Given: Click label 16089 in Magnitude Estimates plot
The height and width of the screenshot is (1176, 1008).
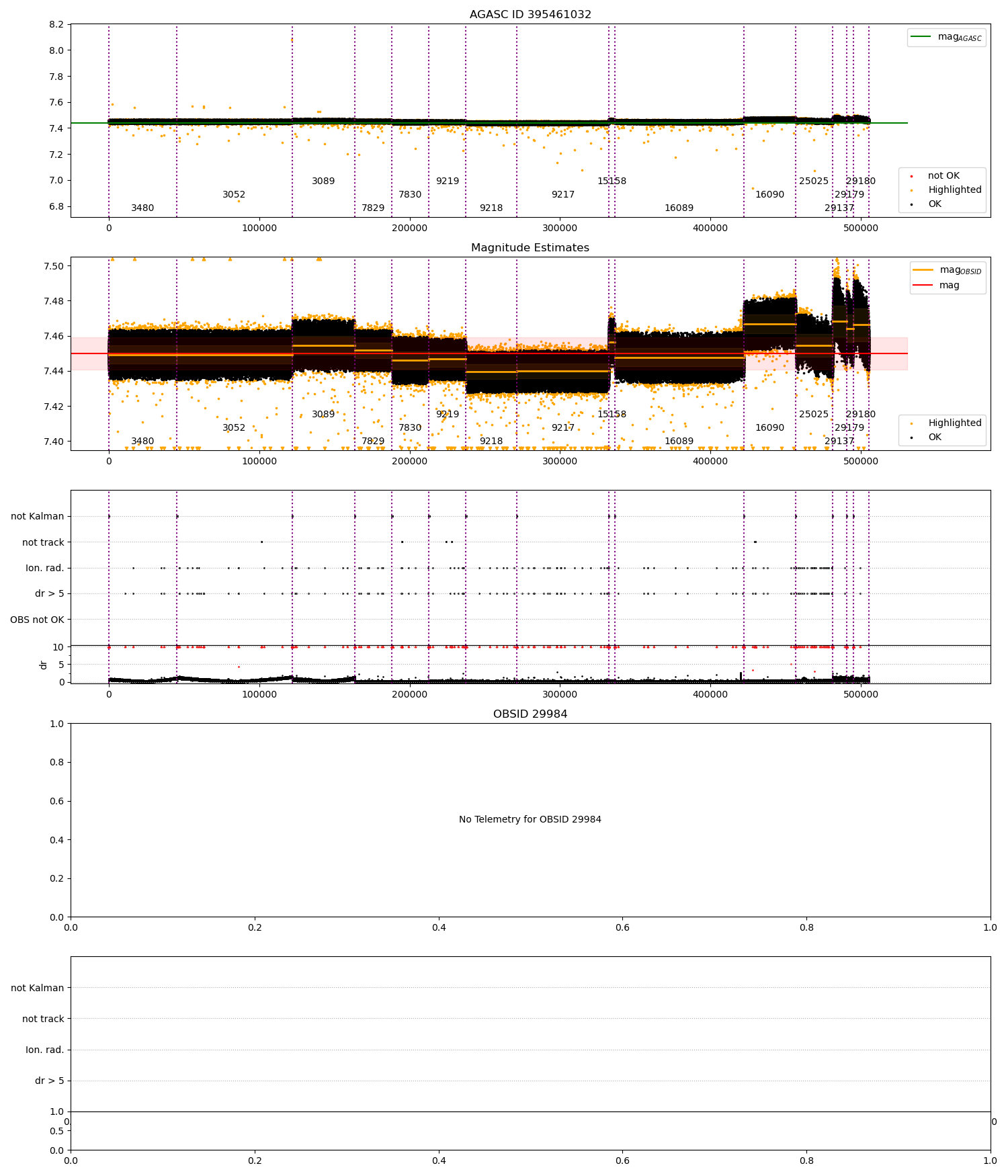Looking at the screenshot, I should (x=679, y=442).
